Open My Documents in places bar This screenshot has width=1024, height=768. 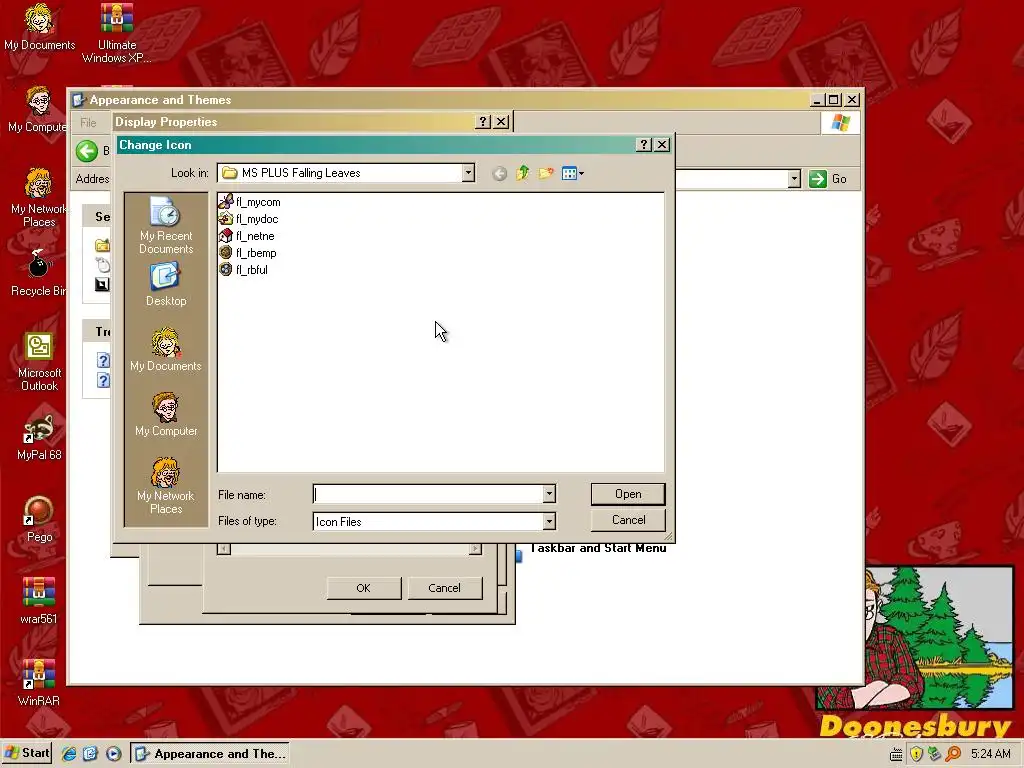(x=166, y=350)
